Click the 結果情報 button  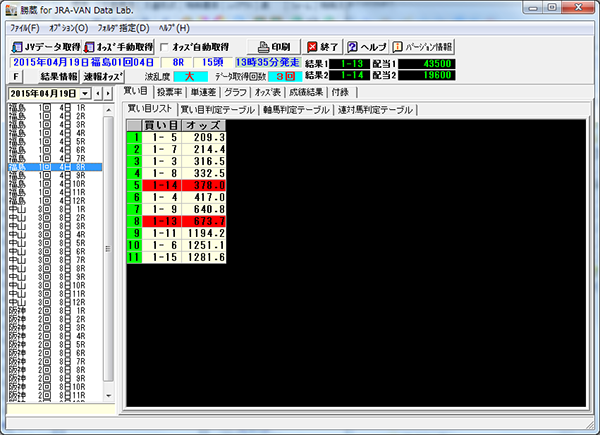click(59, 77)
